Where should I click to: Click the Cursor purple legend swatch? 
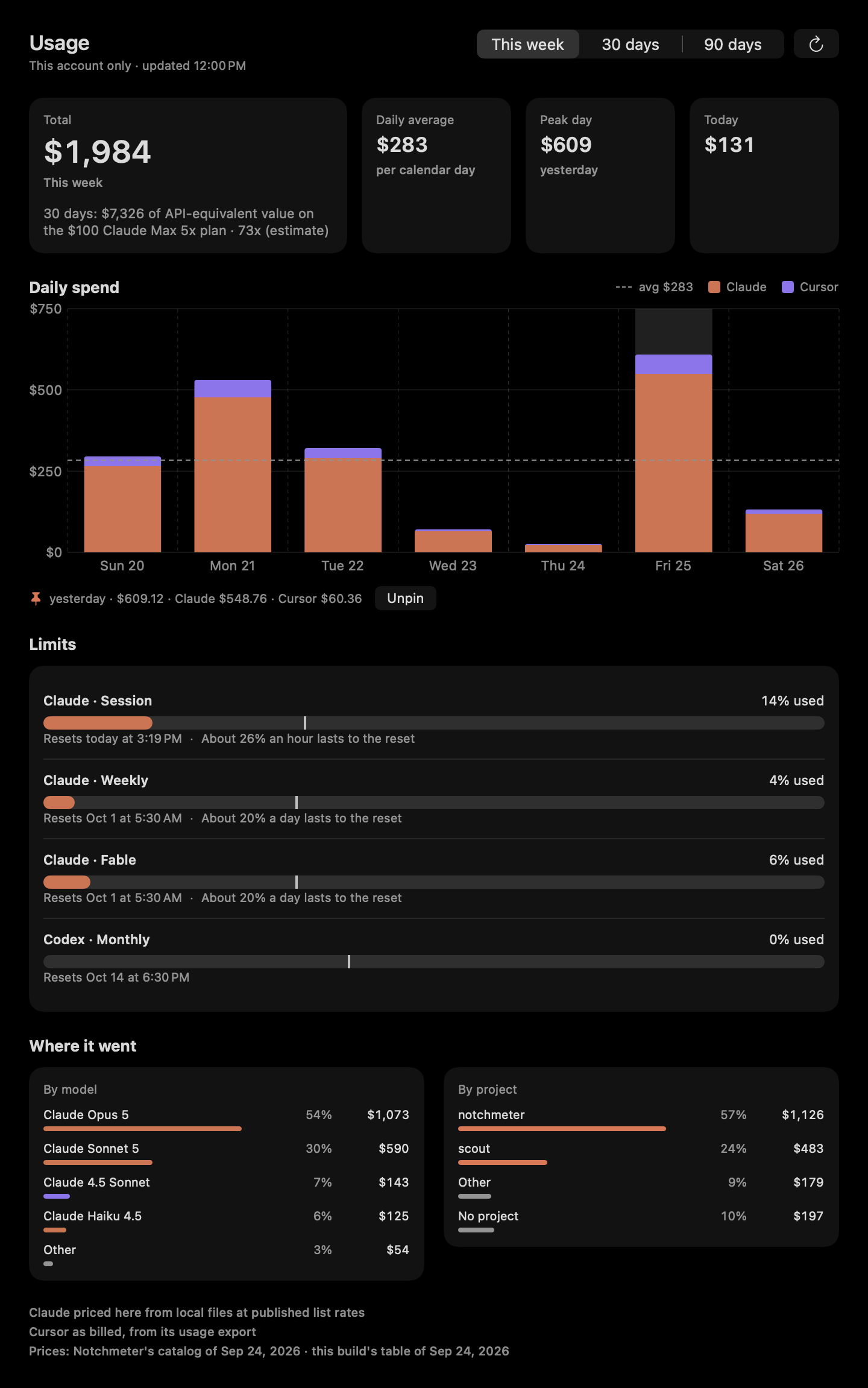[788, 287]
